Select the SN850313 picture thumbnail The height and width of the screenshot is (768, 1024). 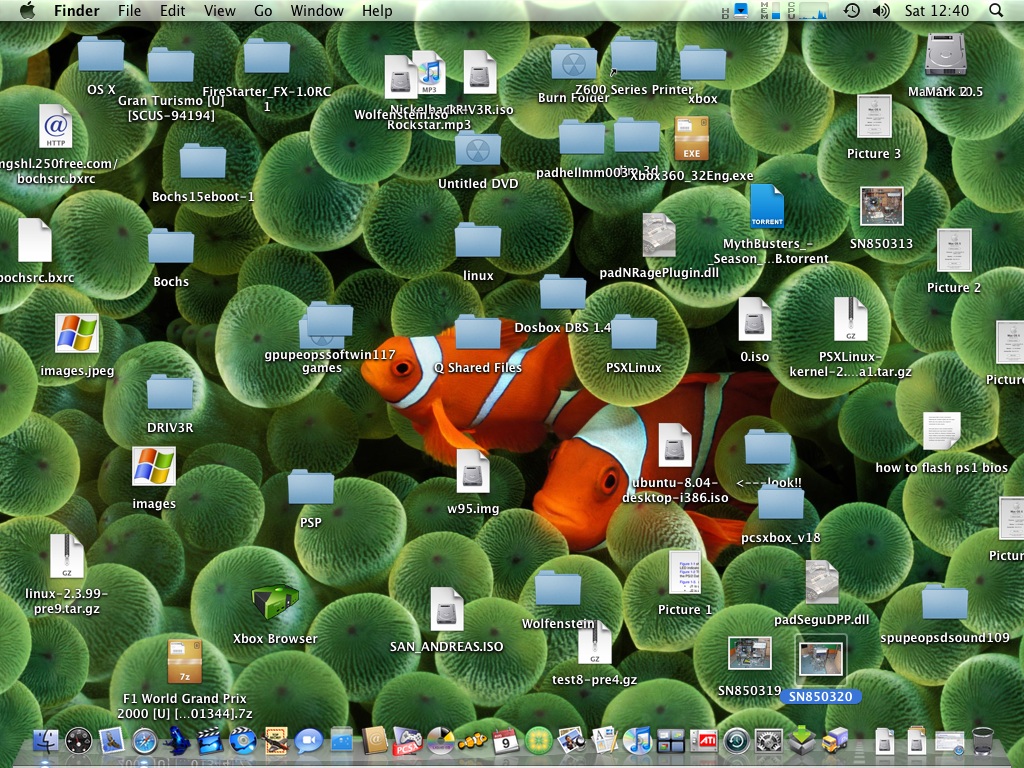[881, 207]
